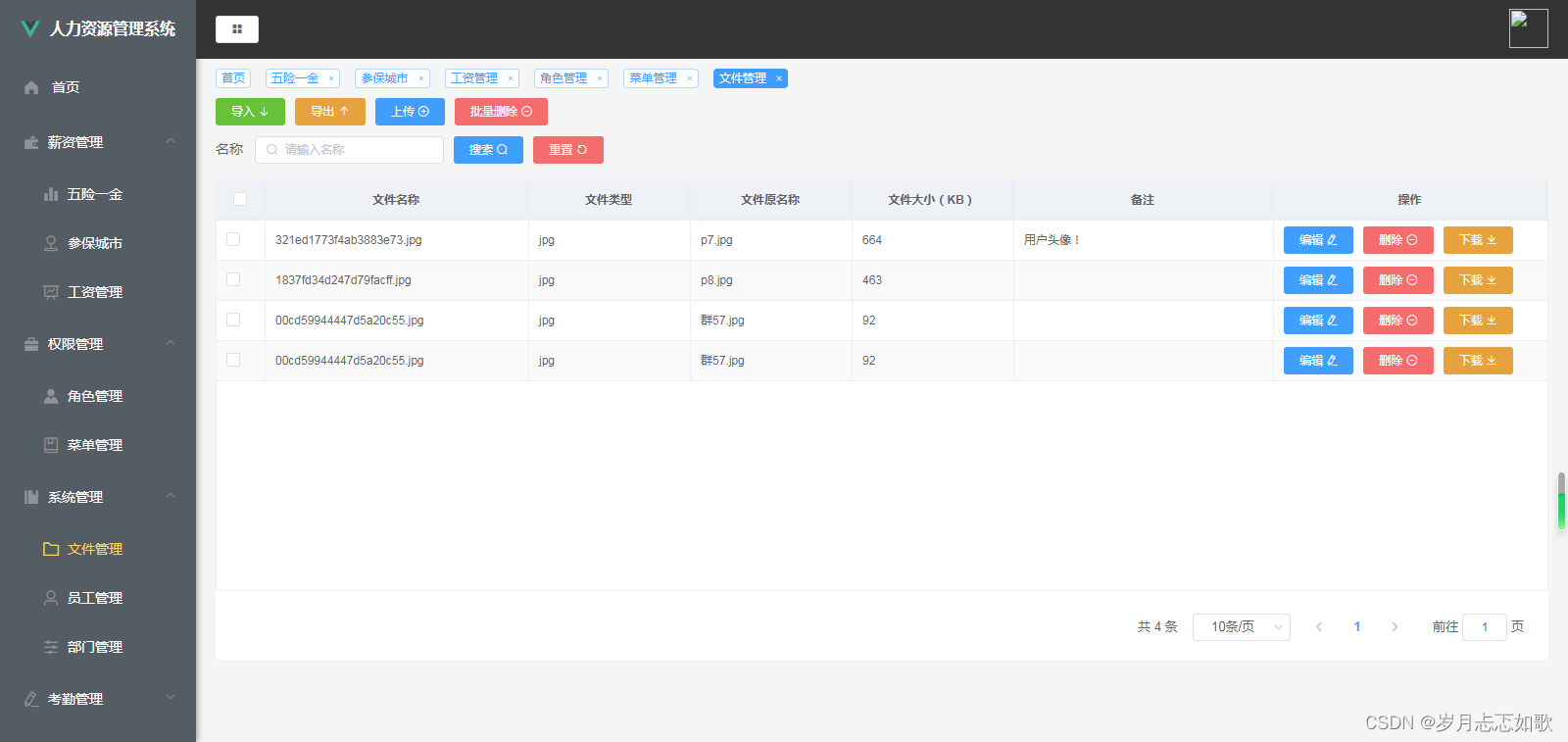Open the 10条/页 page size dropdown
The image size is (1568, 742).
[x=1242, y=627]
